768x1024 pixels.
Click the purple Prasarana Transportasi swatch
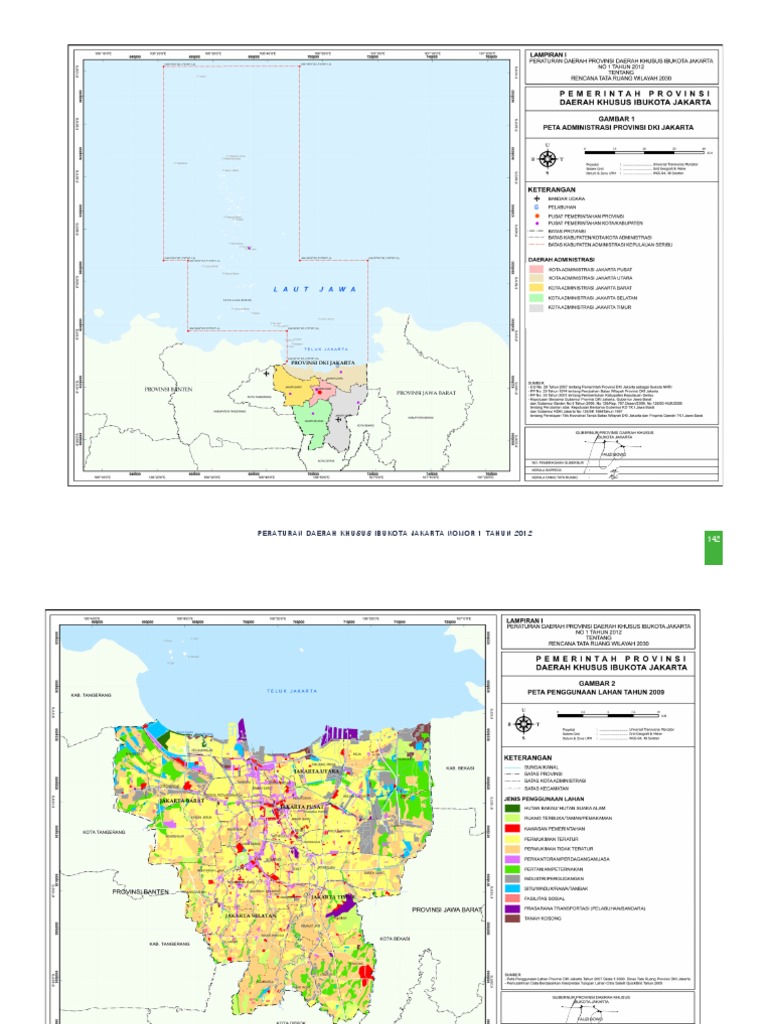[x=512, y=908]
